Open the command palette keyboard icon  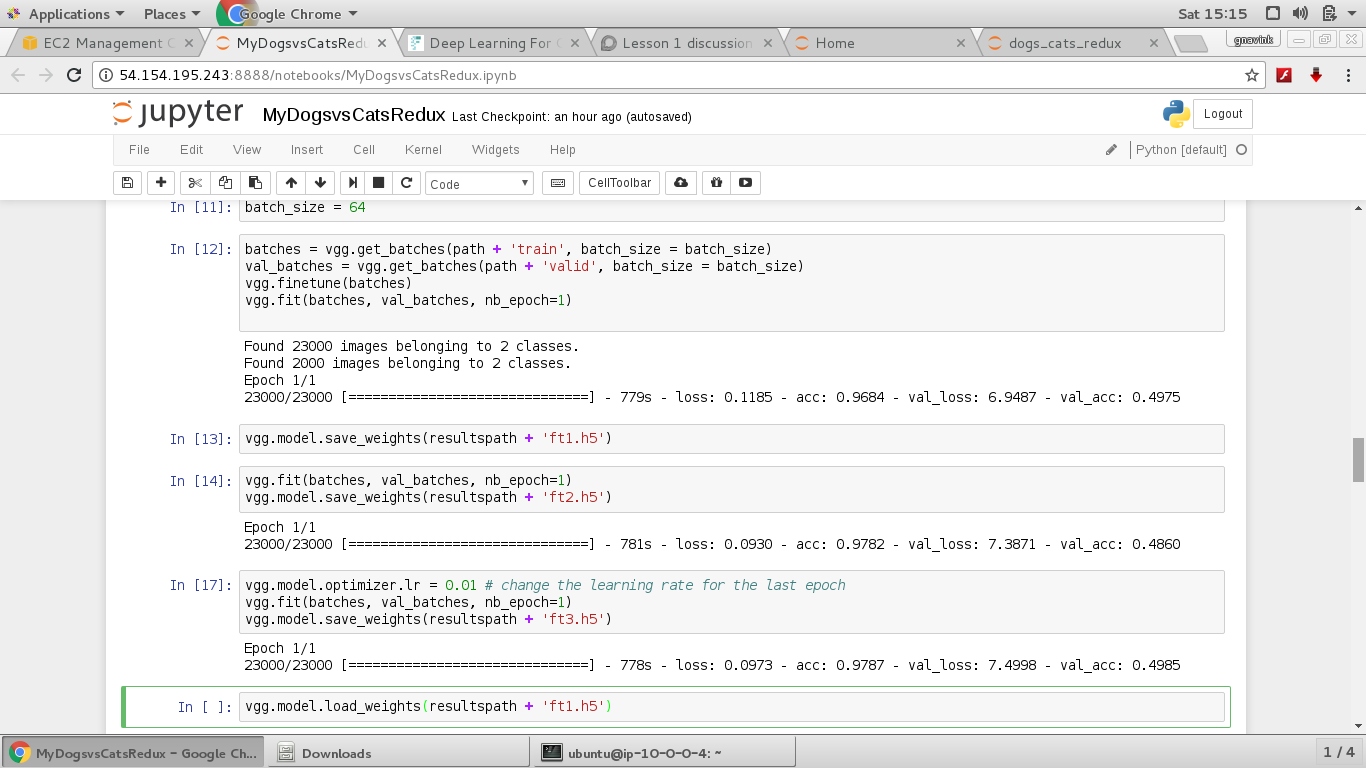[x=558, y=183]
